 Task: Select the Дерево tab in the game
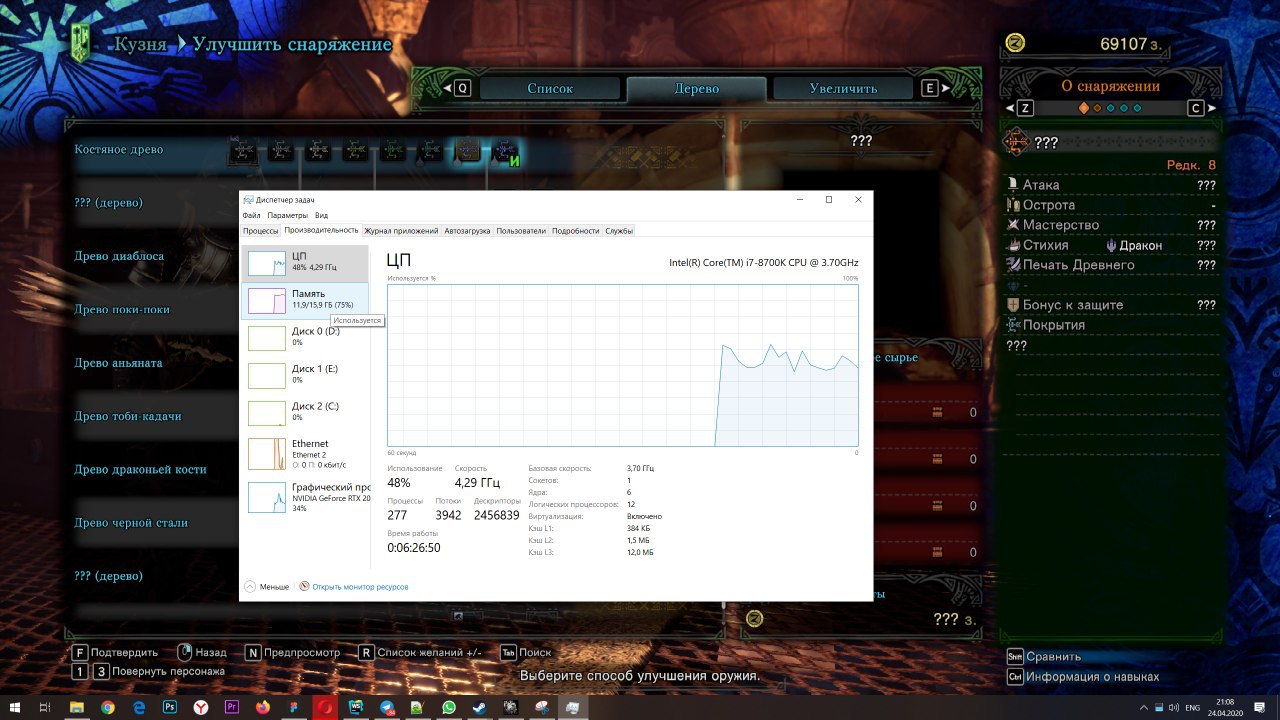point(697,88)
